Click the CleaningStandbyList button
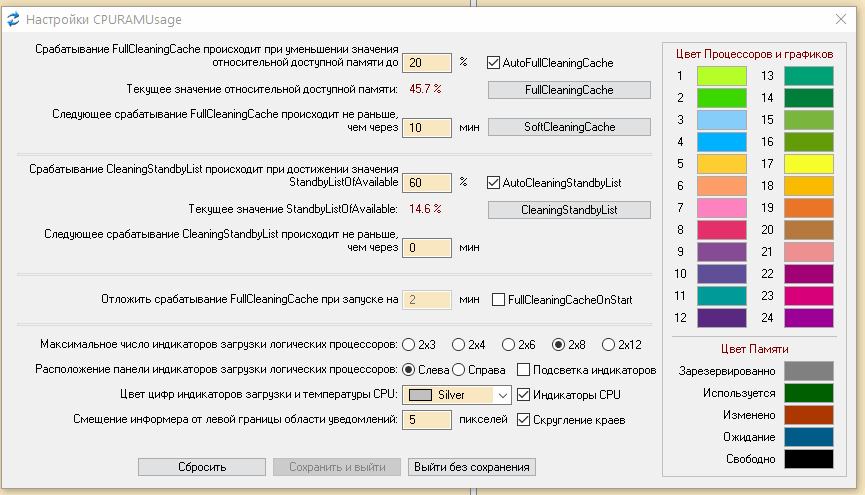Image resolution: width=865 pixels, height=495 pixels. tap(569, 210)
